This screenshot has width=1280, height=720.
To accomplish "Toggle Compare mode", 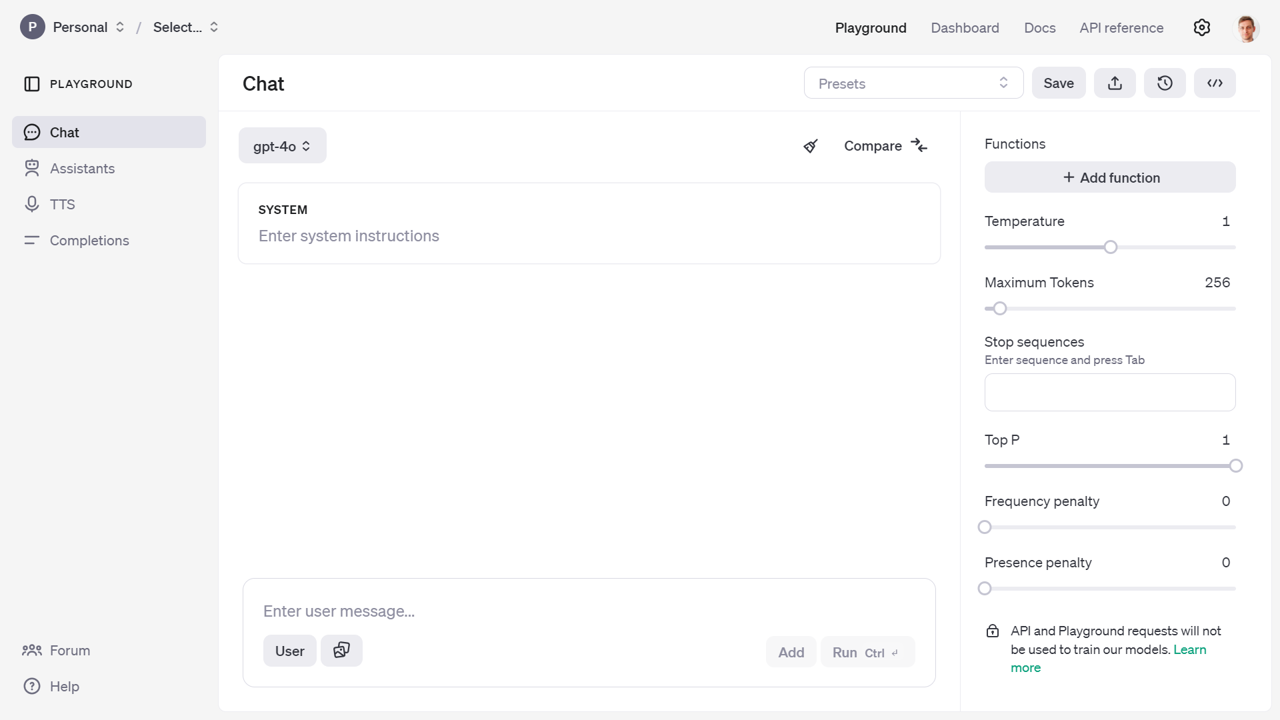I will pyautogui.click(x=885, y=146).
